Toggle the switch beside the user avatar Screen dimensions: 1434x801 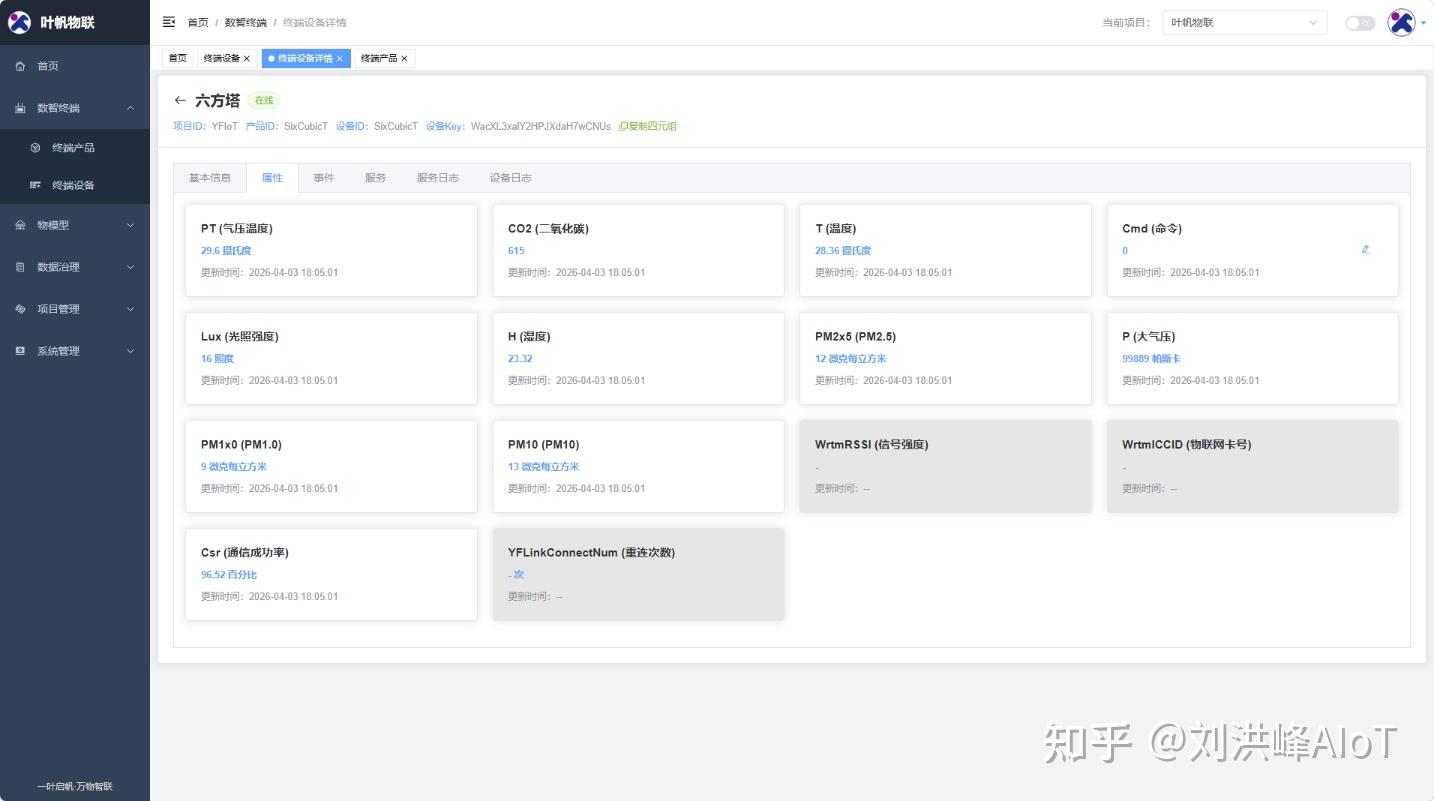(1359, 23)
